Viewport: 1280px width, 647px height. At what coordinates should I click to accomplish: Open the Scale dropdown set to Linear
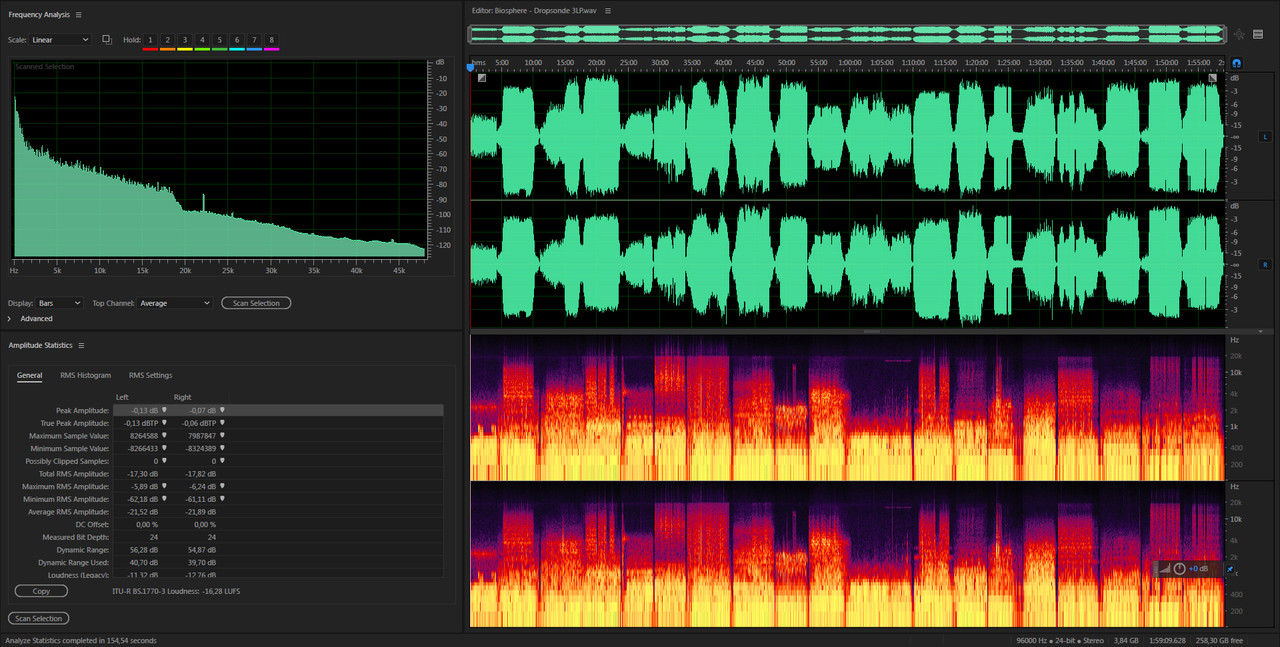60,40
